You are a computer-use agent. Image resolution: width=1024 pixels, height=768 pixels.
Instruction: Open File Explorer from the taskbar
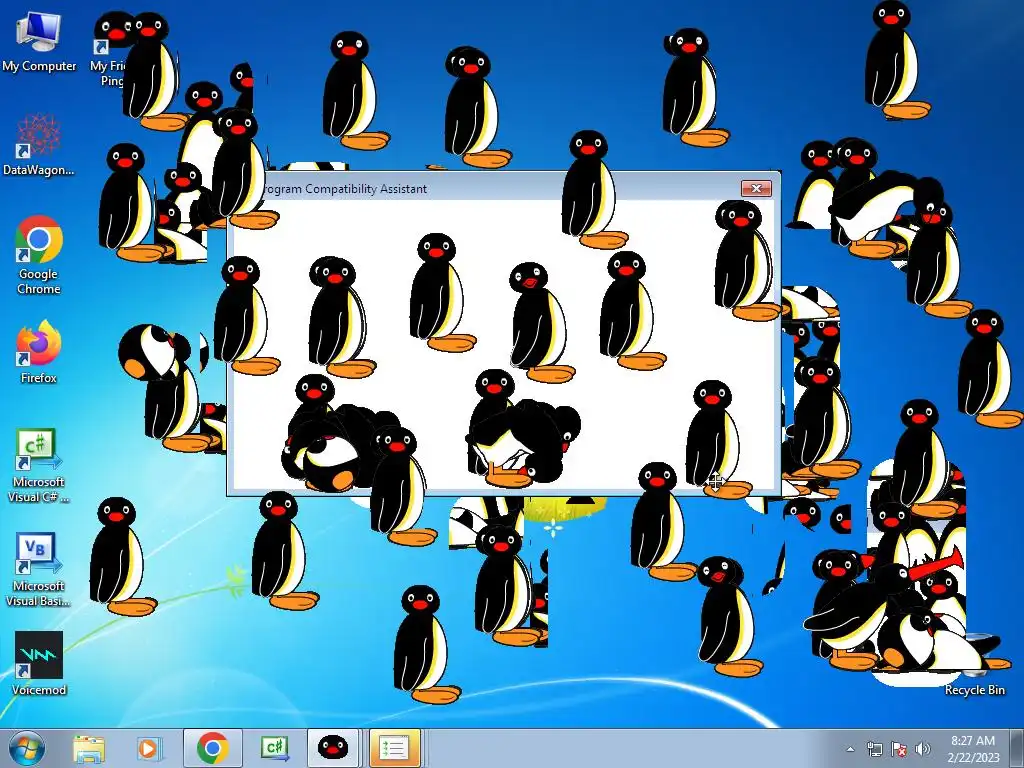pos(89,748)
